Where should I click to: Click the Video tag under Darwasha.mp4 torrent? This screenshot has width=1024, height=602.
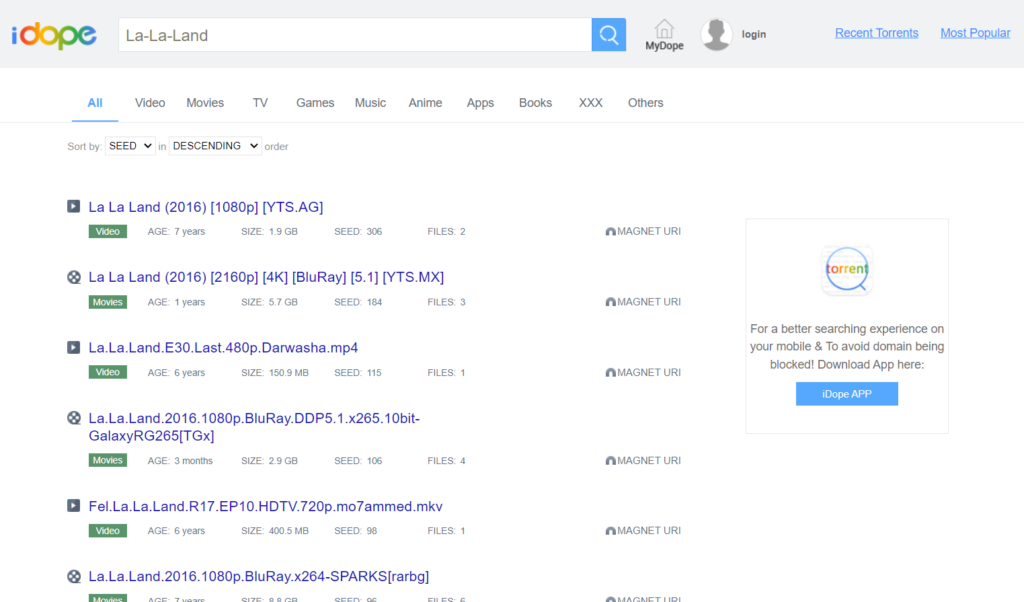click(108, 373)
